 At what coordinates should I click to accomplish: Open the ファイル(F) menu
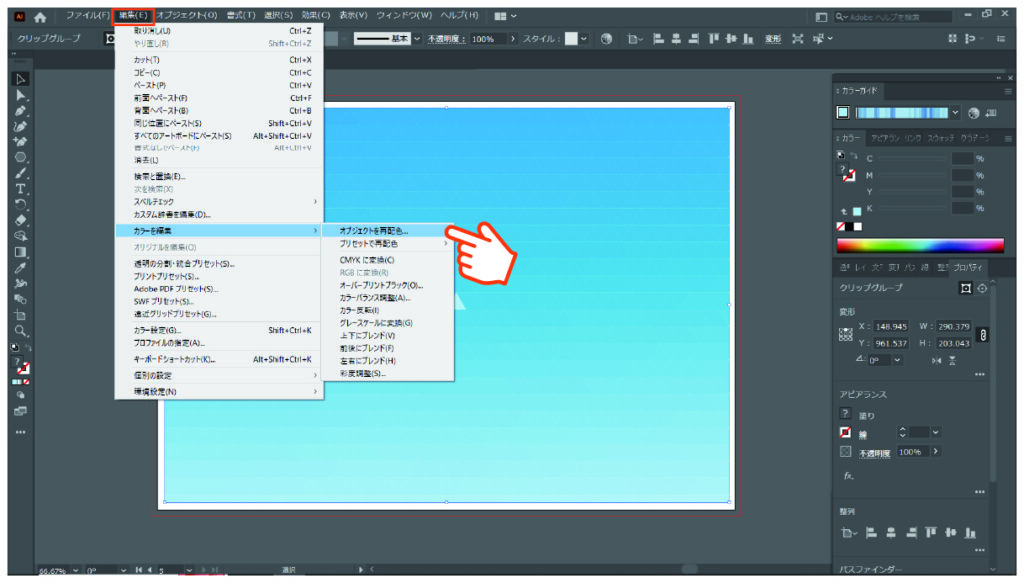coord(88,16)
